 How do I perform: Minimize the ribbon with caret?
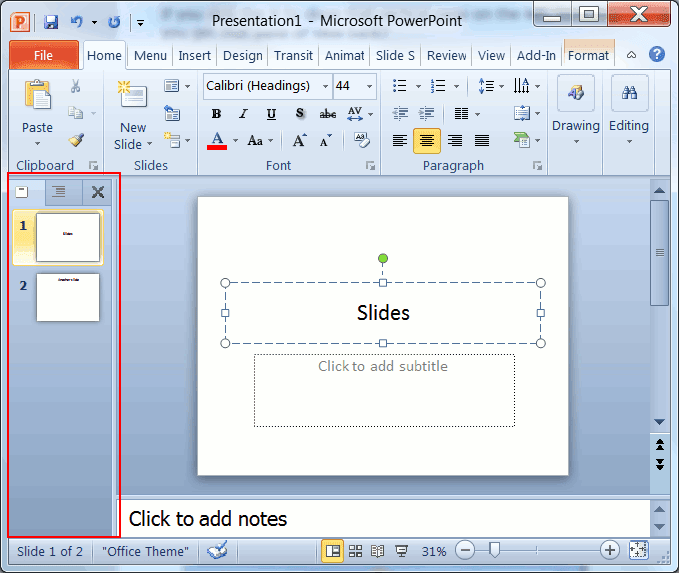pyautogui.click(x=632, y=55)
